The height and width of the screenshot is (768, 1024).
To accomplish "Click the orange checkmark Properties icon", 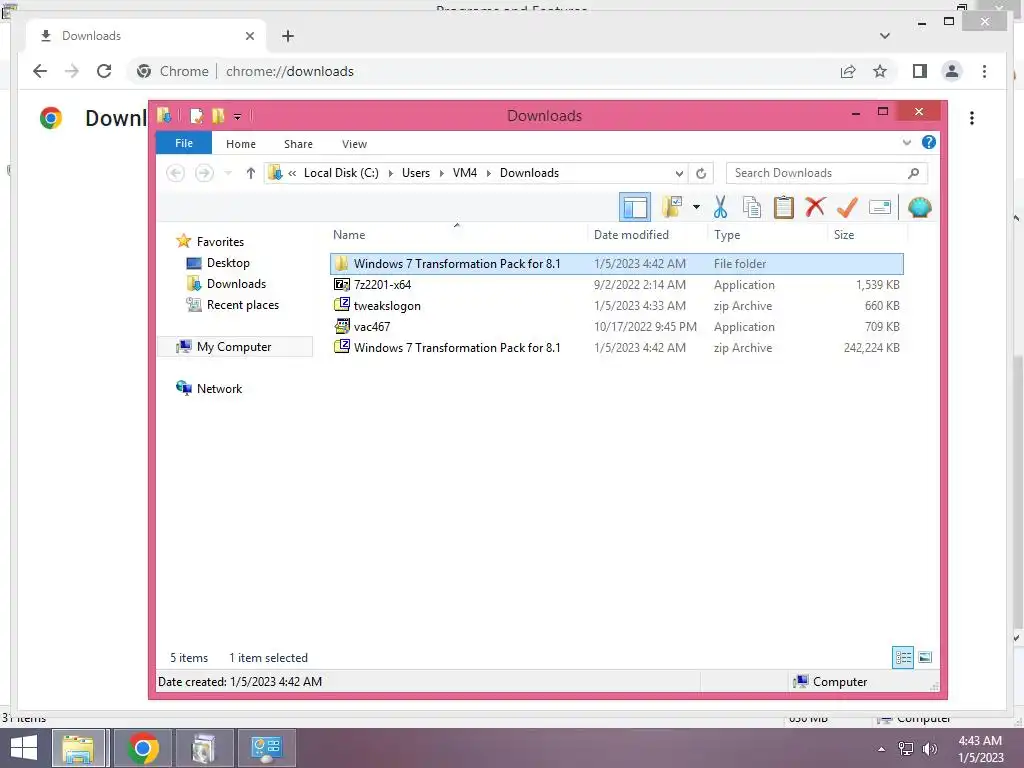I will pyautogui.click(x=847, y=208).
